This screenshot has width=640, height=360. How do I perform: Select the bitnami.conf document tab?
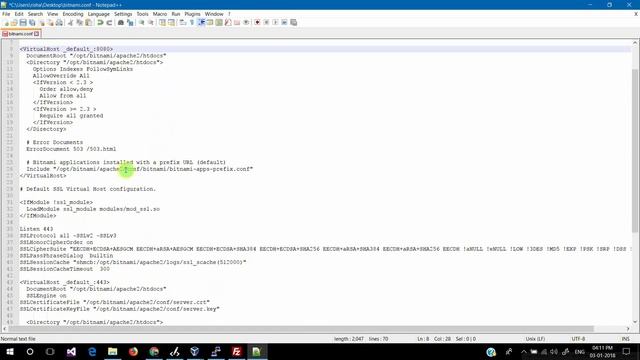(20, 34)
